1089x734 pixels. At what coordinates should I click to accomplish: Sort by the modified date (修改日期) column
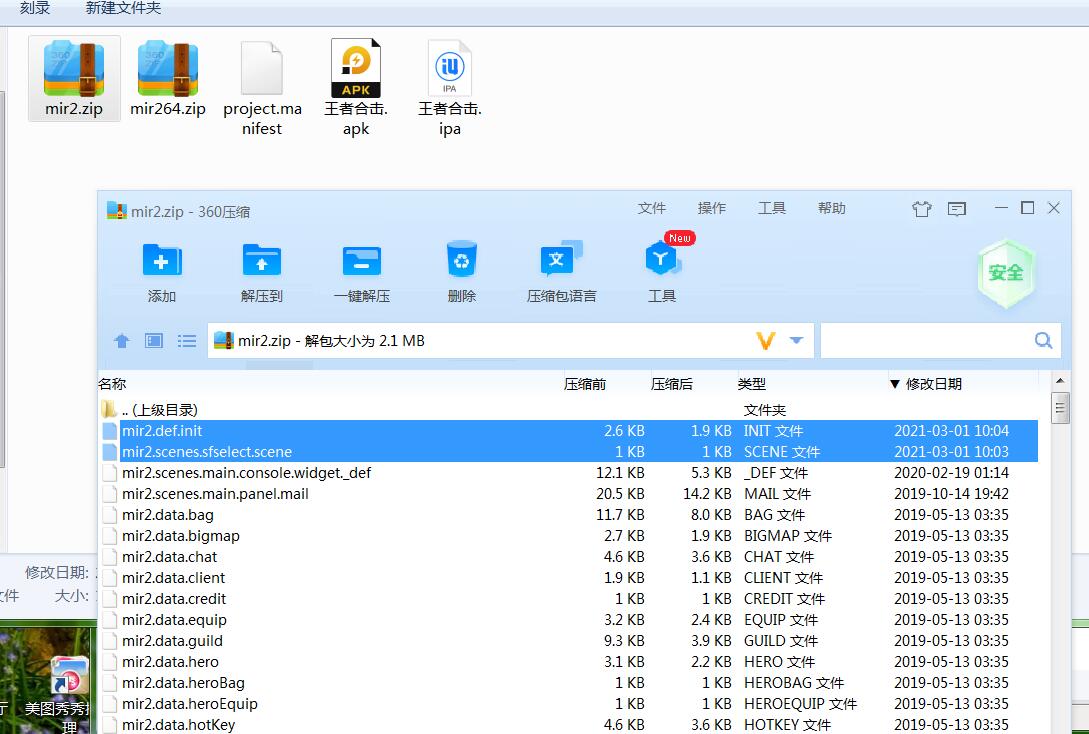click(x=933, y=384)
